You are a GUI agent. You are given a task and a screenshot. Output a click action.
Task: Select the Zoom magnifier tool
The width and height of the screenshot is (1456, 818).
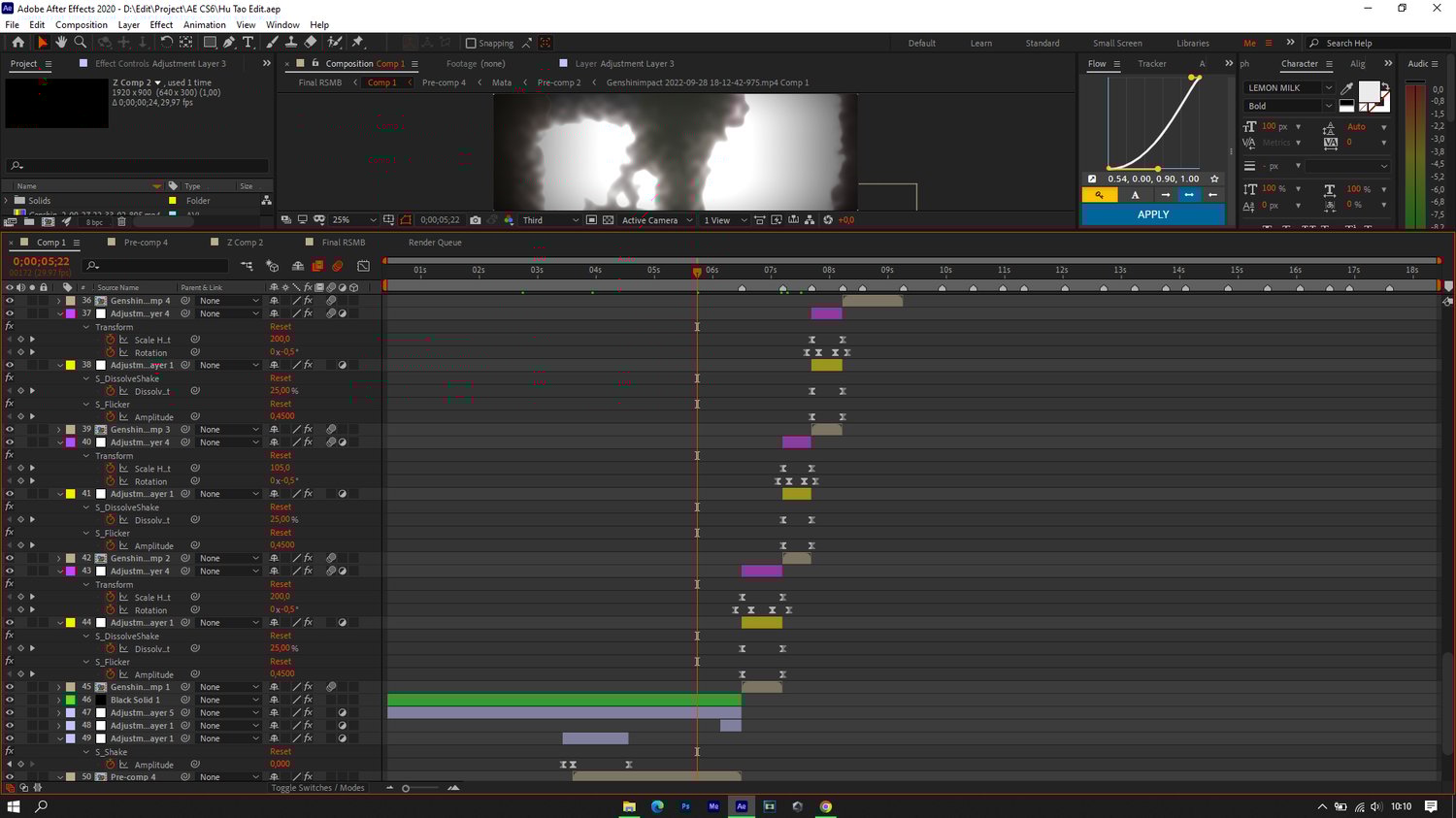click(x=81, y=43)
